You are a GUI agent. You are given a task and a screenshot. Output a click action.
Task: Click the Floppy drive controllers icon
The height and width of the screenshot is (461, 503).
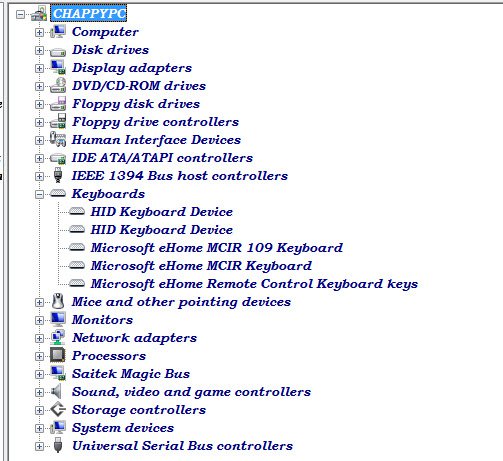point(58,122)
